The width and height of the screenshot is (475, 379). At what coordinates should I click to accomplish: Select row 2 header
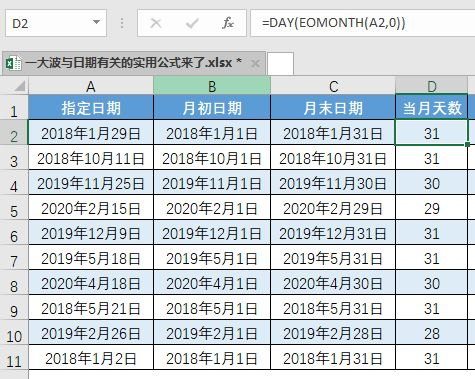[14, 132]
